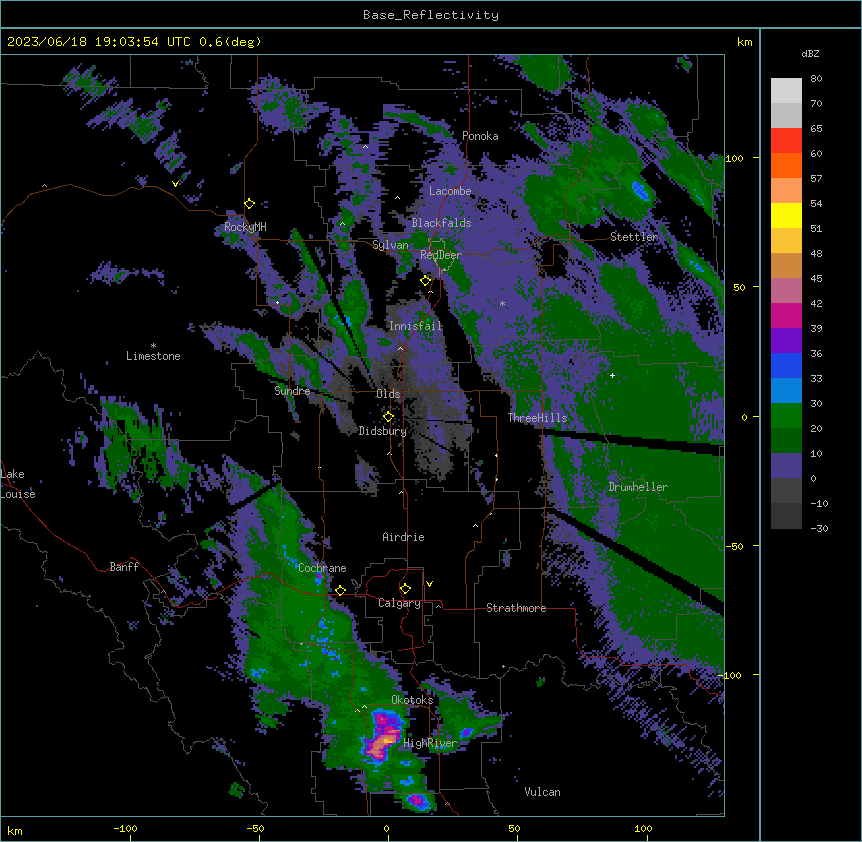Click the Limestone label
This screenshot has height=842, width=862.
click(x=153, y=356)
